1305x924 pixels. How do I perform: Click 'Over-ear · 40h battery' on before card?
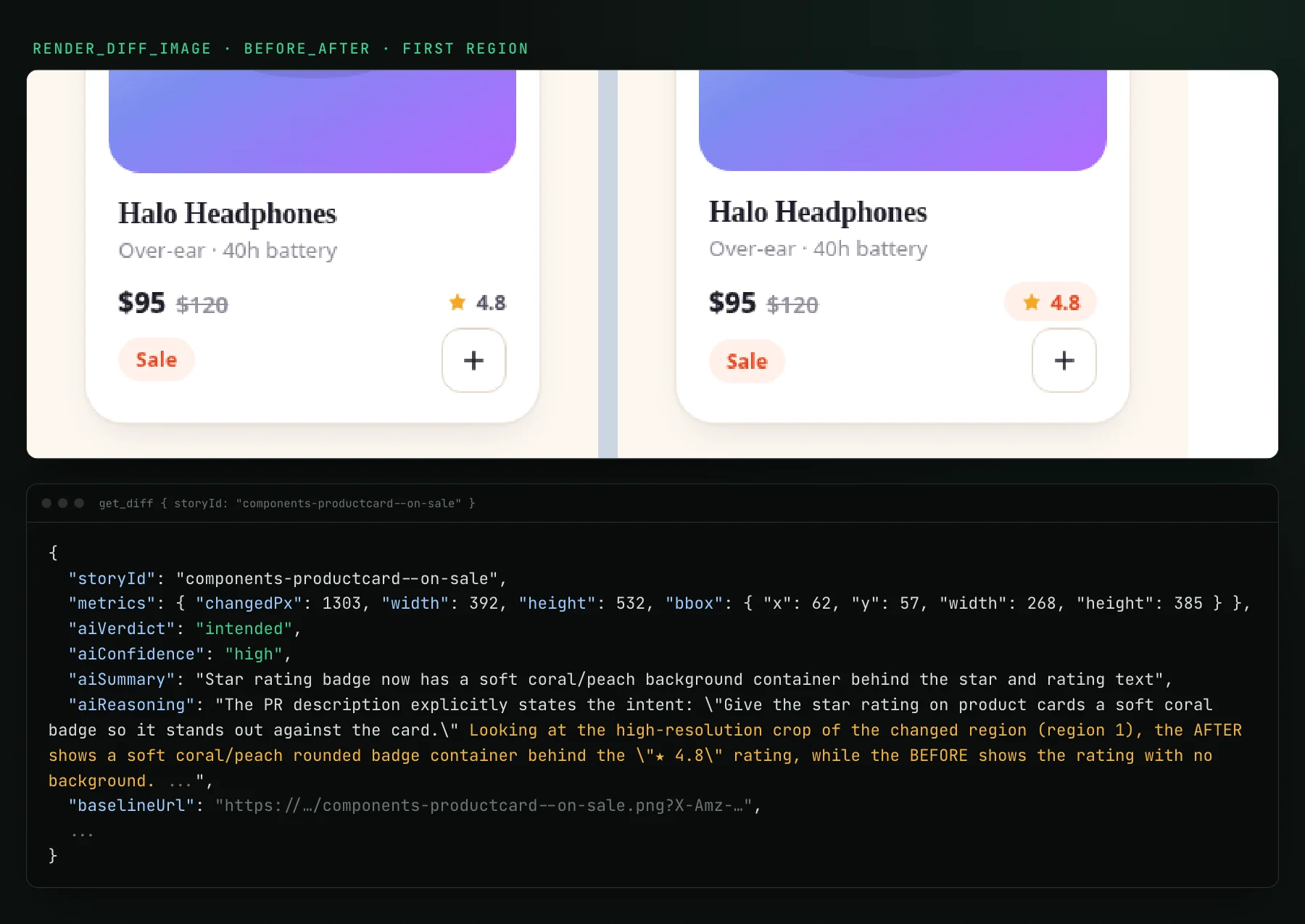click(x=228, y=251)
